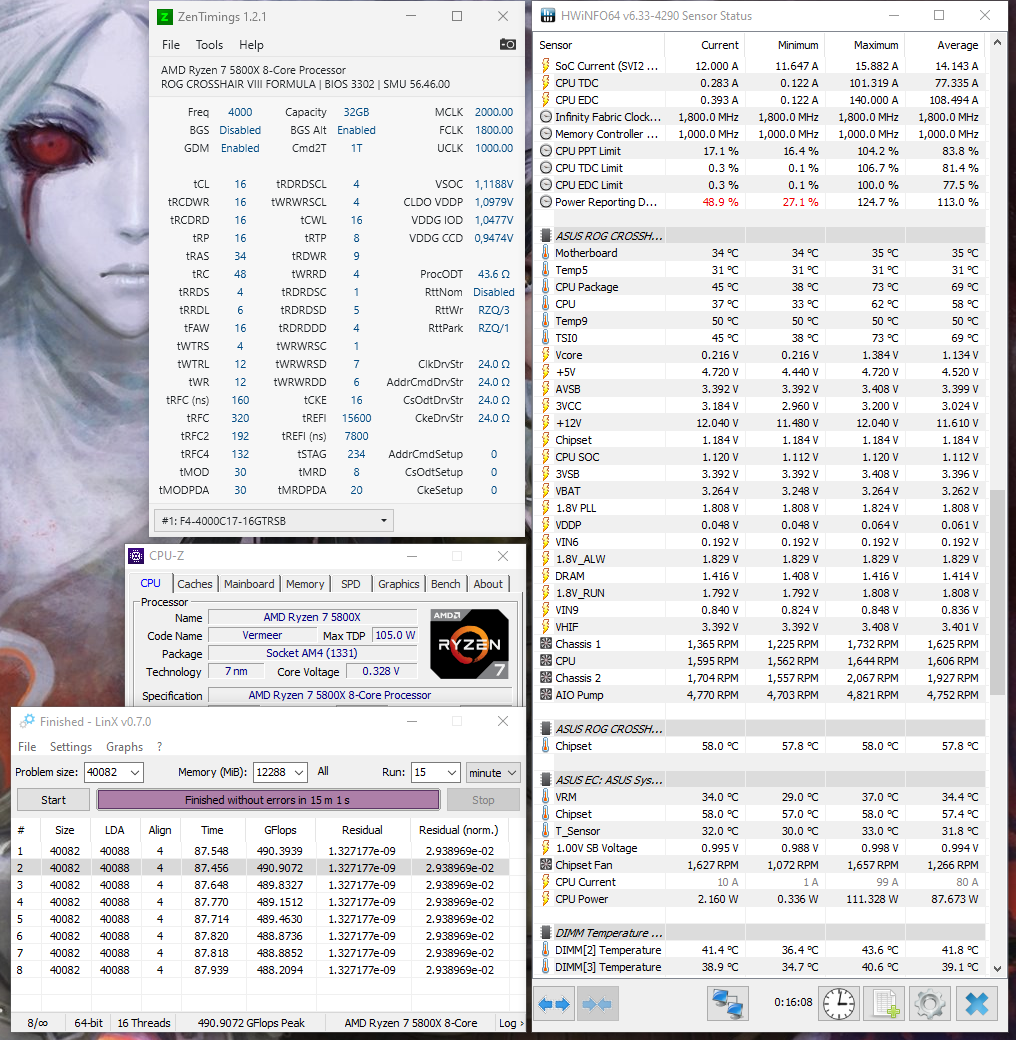Click the CPU Power lightning icon
This screenshot has width=1016, height=1040.
(x=545, y=899)
